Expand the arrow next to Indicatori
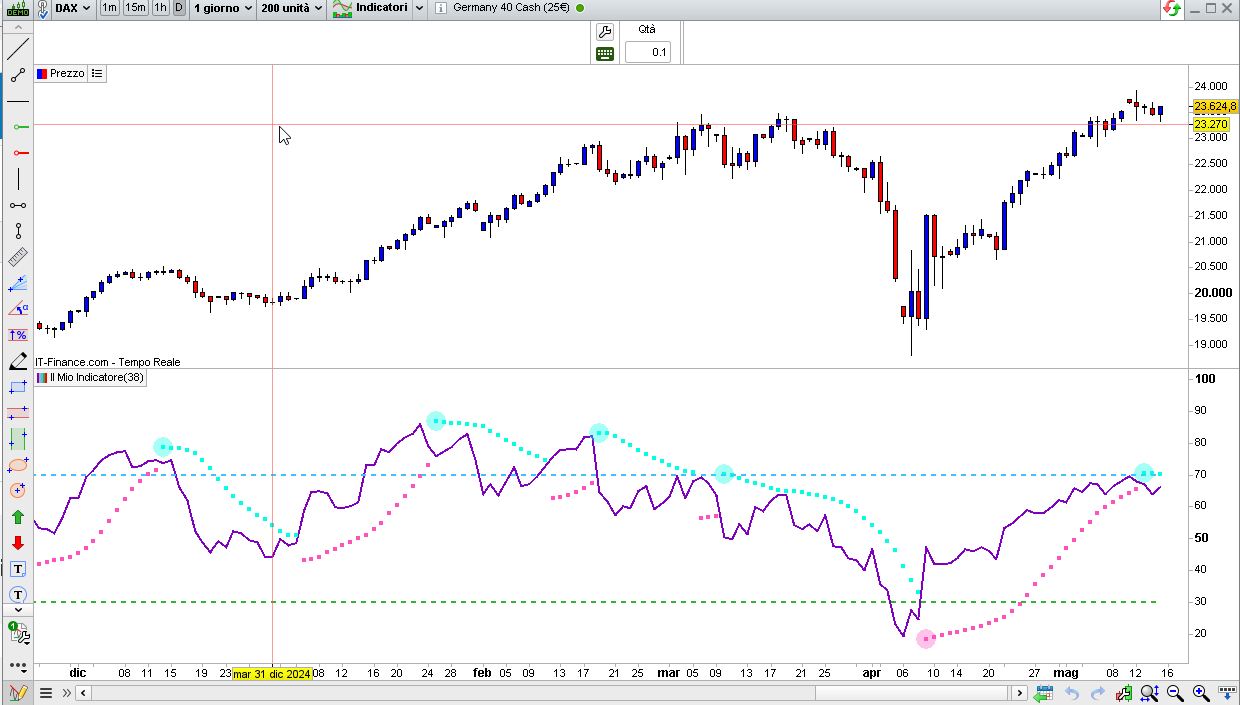Screen dimensions: 1240x705 pos(419,8)
